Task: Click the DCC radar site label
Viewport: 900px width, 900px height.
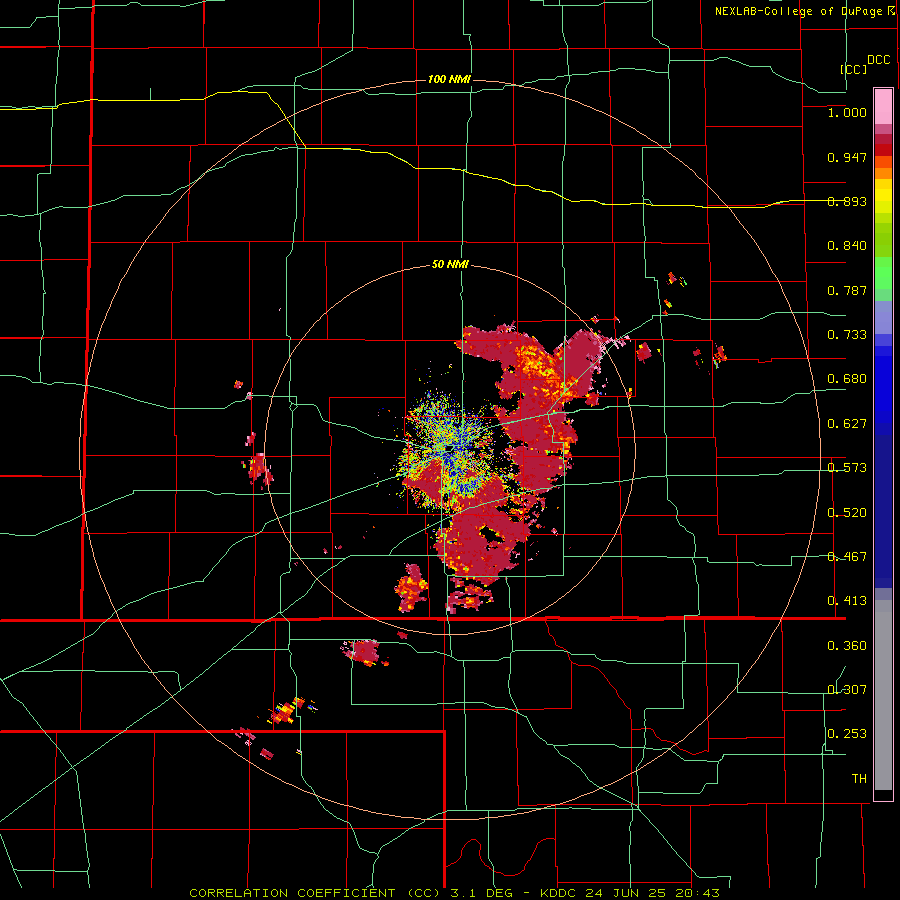Action: 878,60
